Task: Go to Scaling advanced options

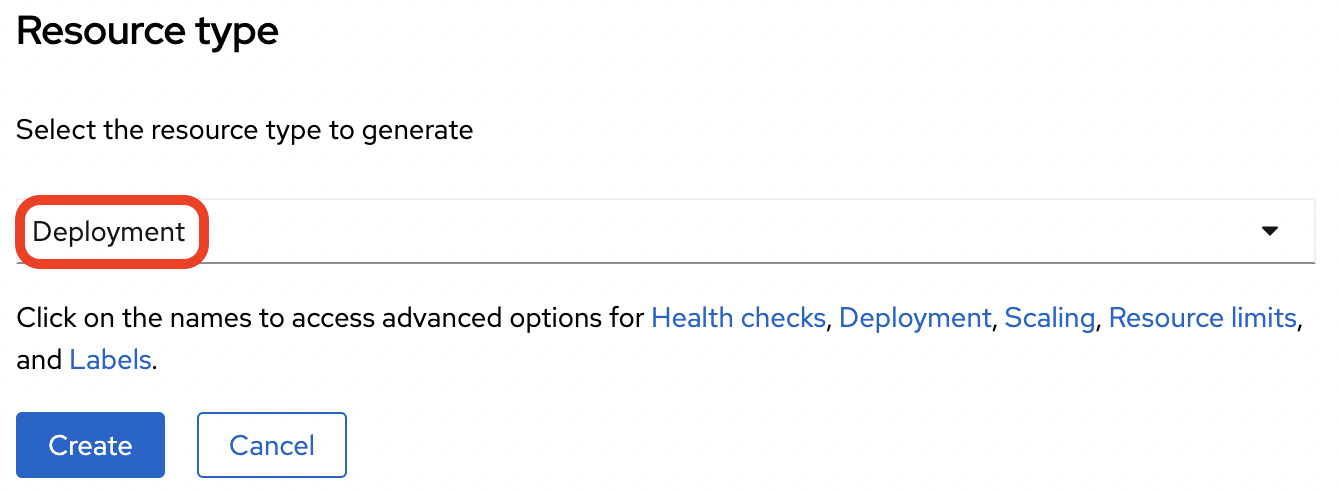Action: (1049, 318)
